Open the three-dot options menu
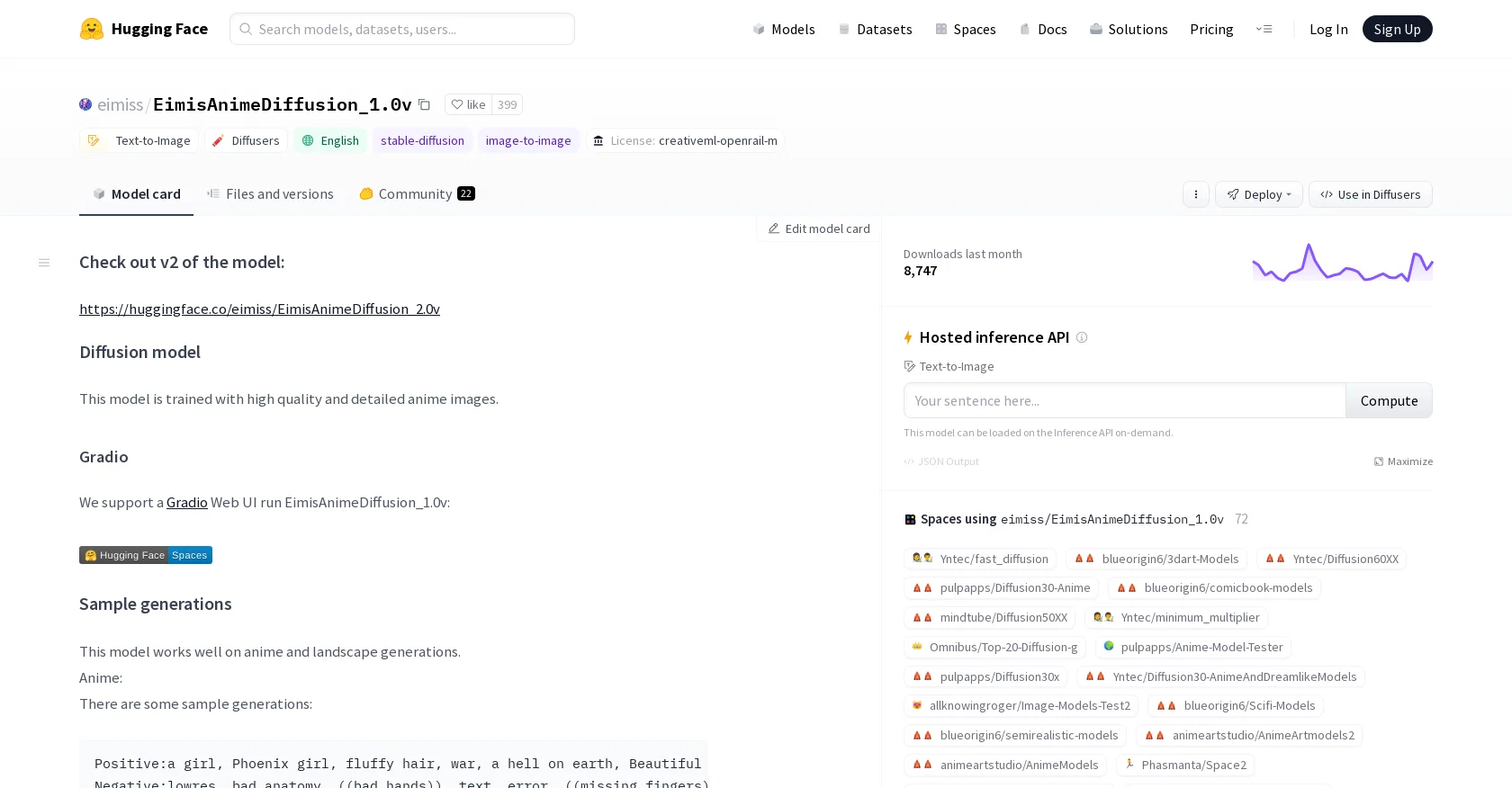 [1196, 194]
